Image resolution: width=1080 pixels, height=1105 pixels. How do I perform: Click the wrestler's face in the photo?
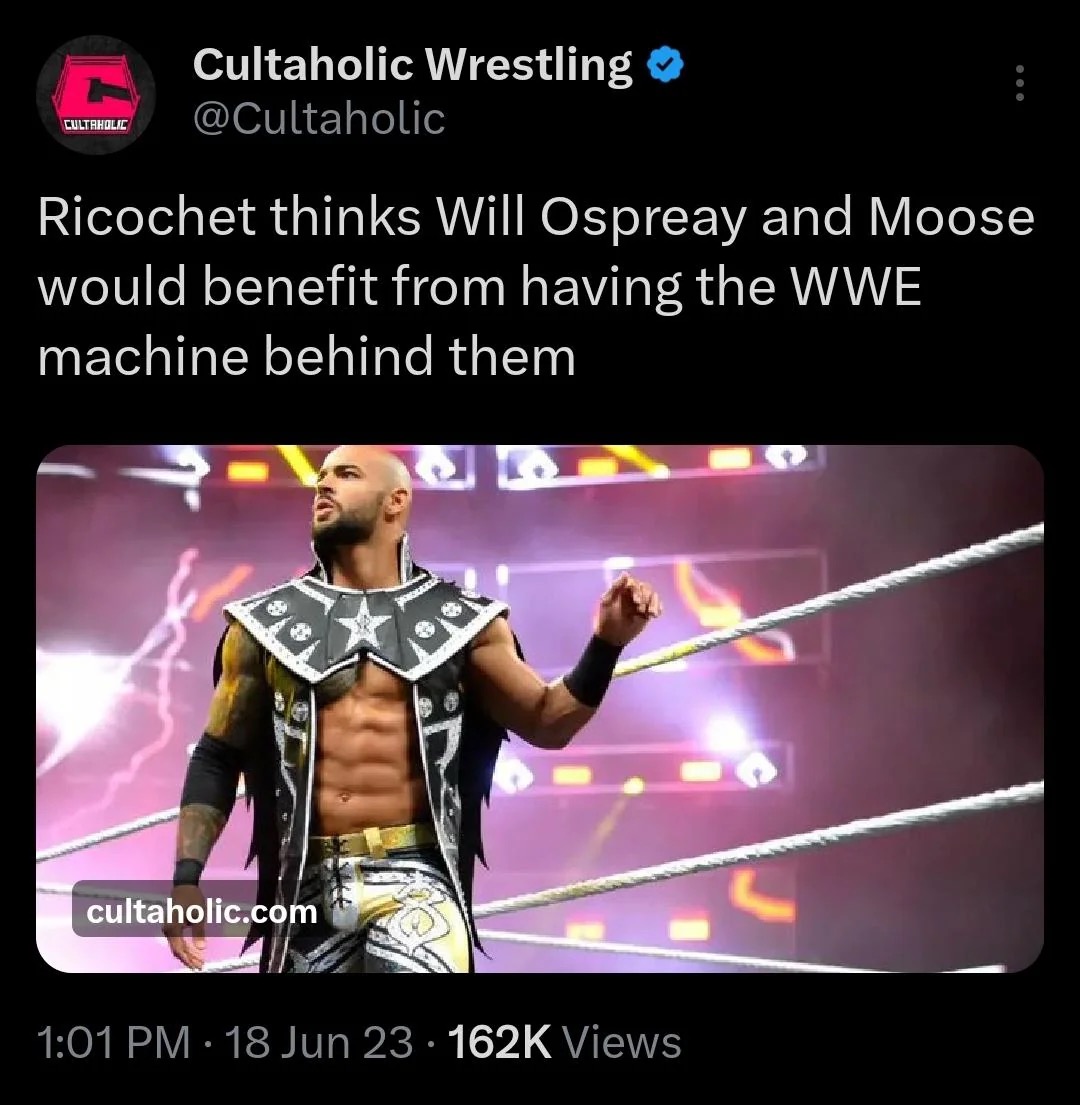[x=350, y=497]
